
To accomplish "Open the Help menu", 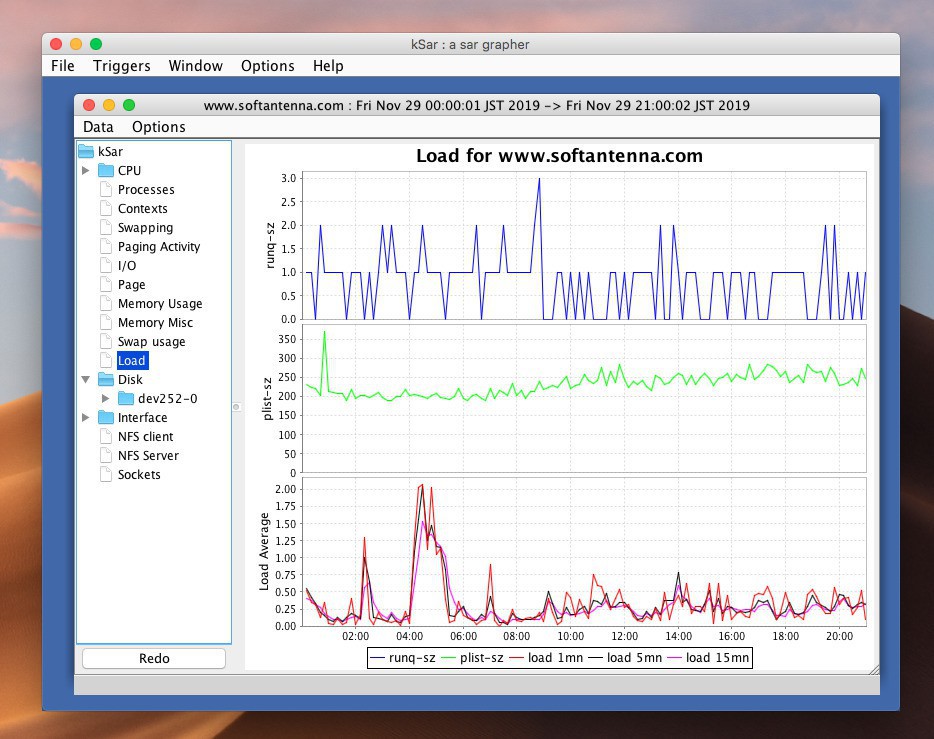I will [x=328, y=66].
